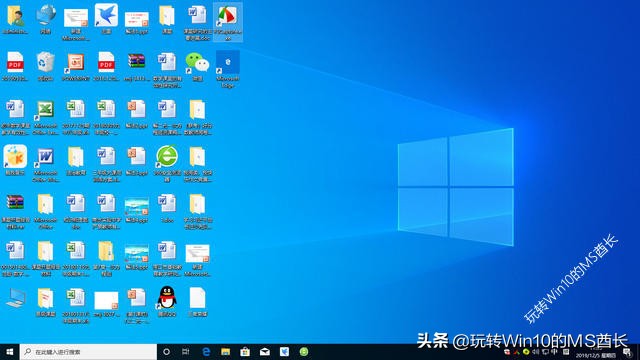Open the Network globe desktop icon

[x=45, y=19]
